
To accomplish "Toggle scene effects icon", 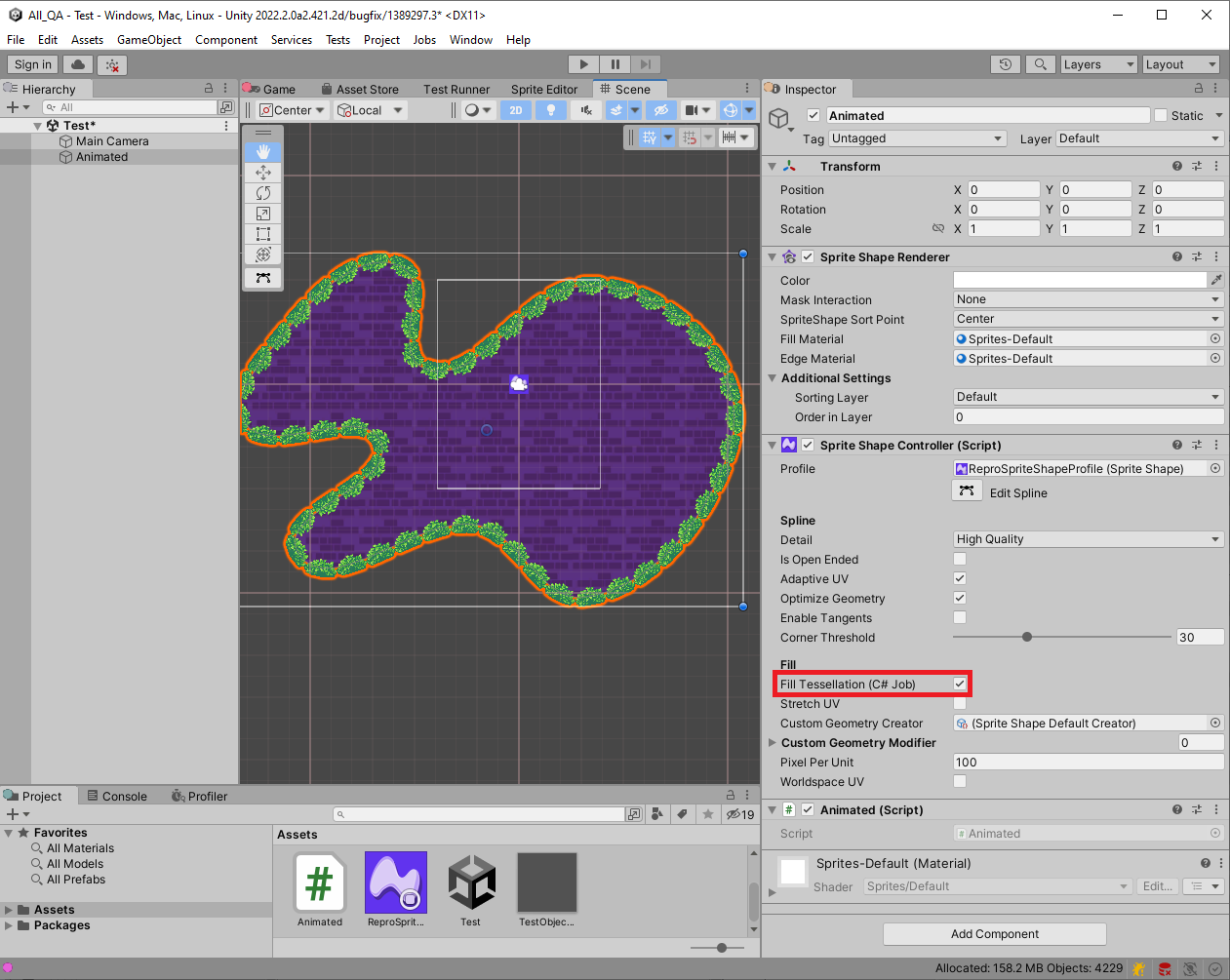I will pos(616,110).
